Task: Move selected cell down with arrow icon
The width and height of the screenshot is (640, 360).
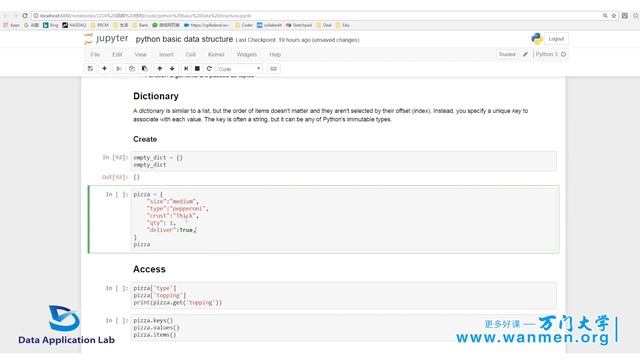Action: 172,69
